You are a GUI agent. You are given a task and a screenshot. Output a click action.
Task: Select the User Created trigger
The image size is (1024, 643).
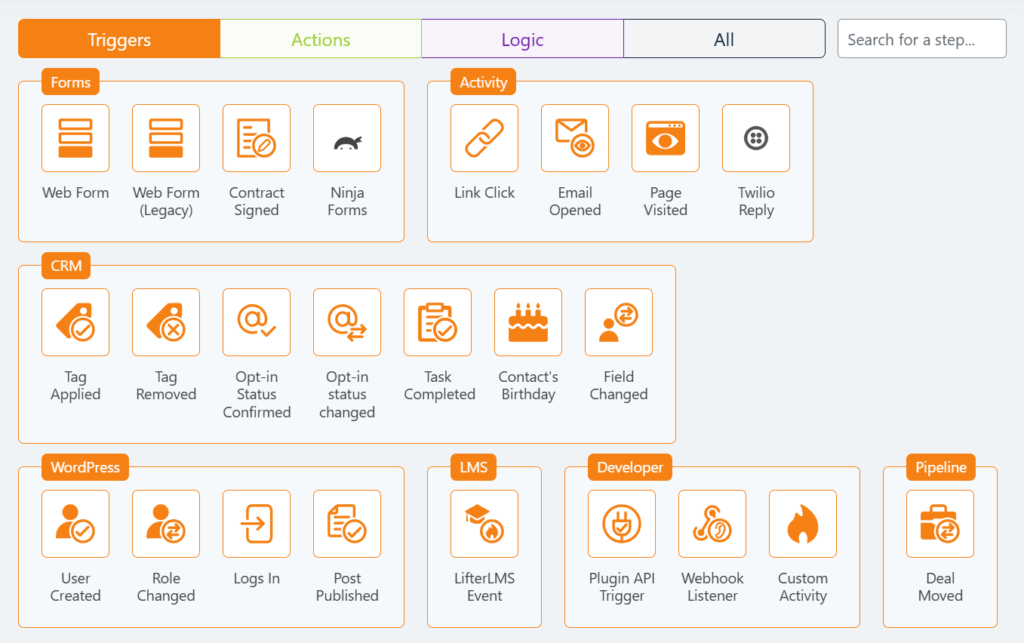coord(75,524)
